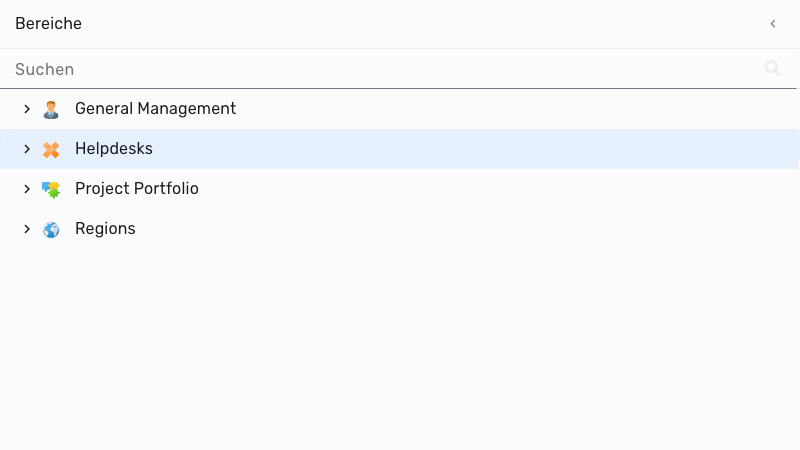The height and width of the screenshot is (450, 800).
Task: Click the General Management businessman icon
Action: click(51, 109)
